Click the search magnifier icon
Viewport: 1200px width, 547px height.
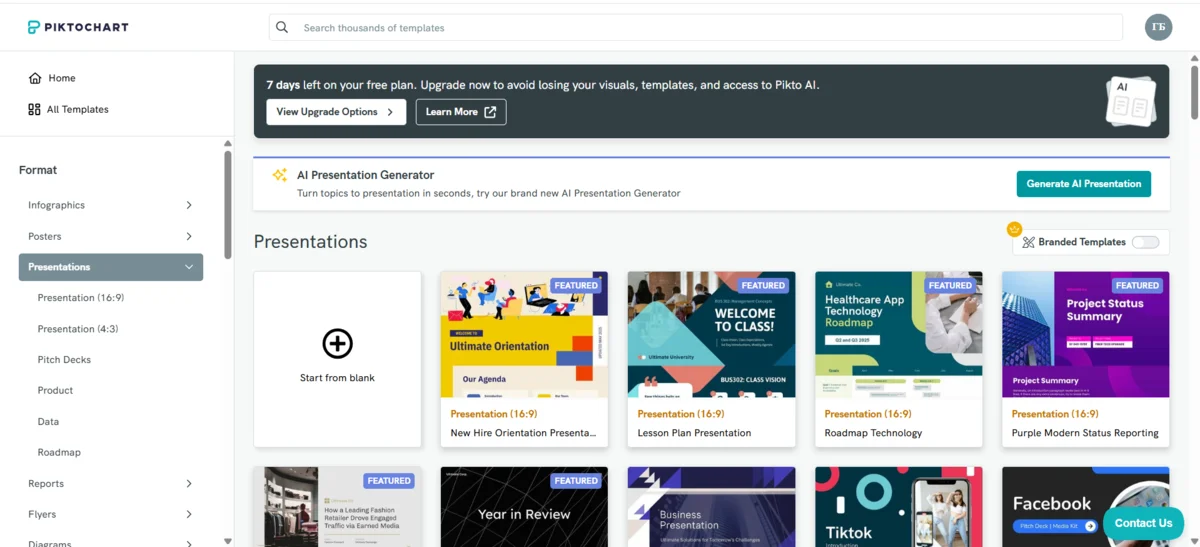click(282, 28)
